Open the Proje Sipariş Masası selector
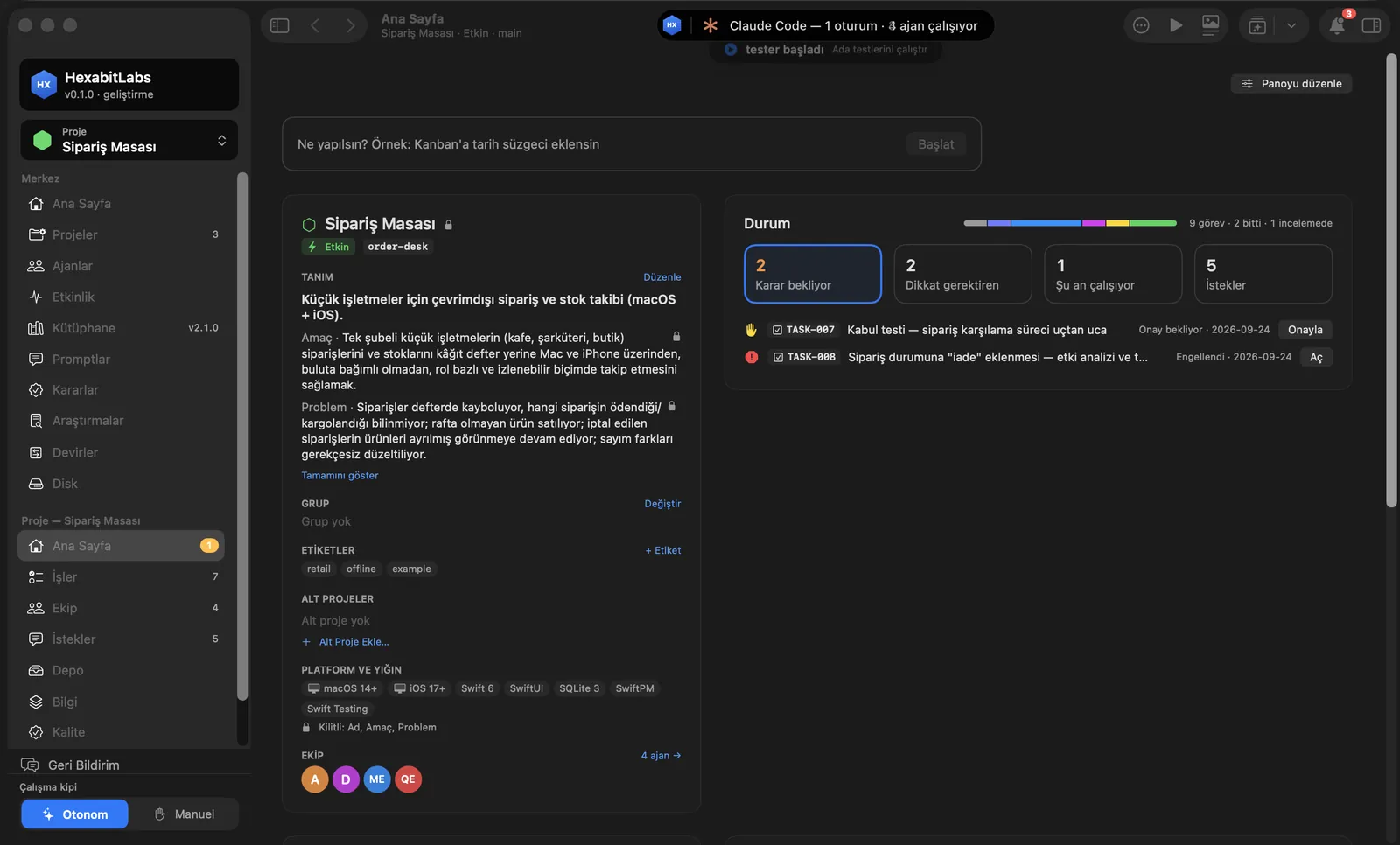Image resolution: width=1400 pixels, height=845 pixels. point(129,140)
